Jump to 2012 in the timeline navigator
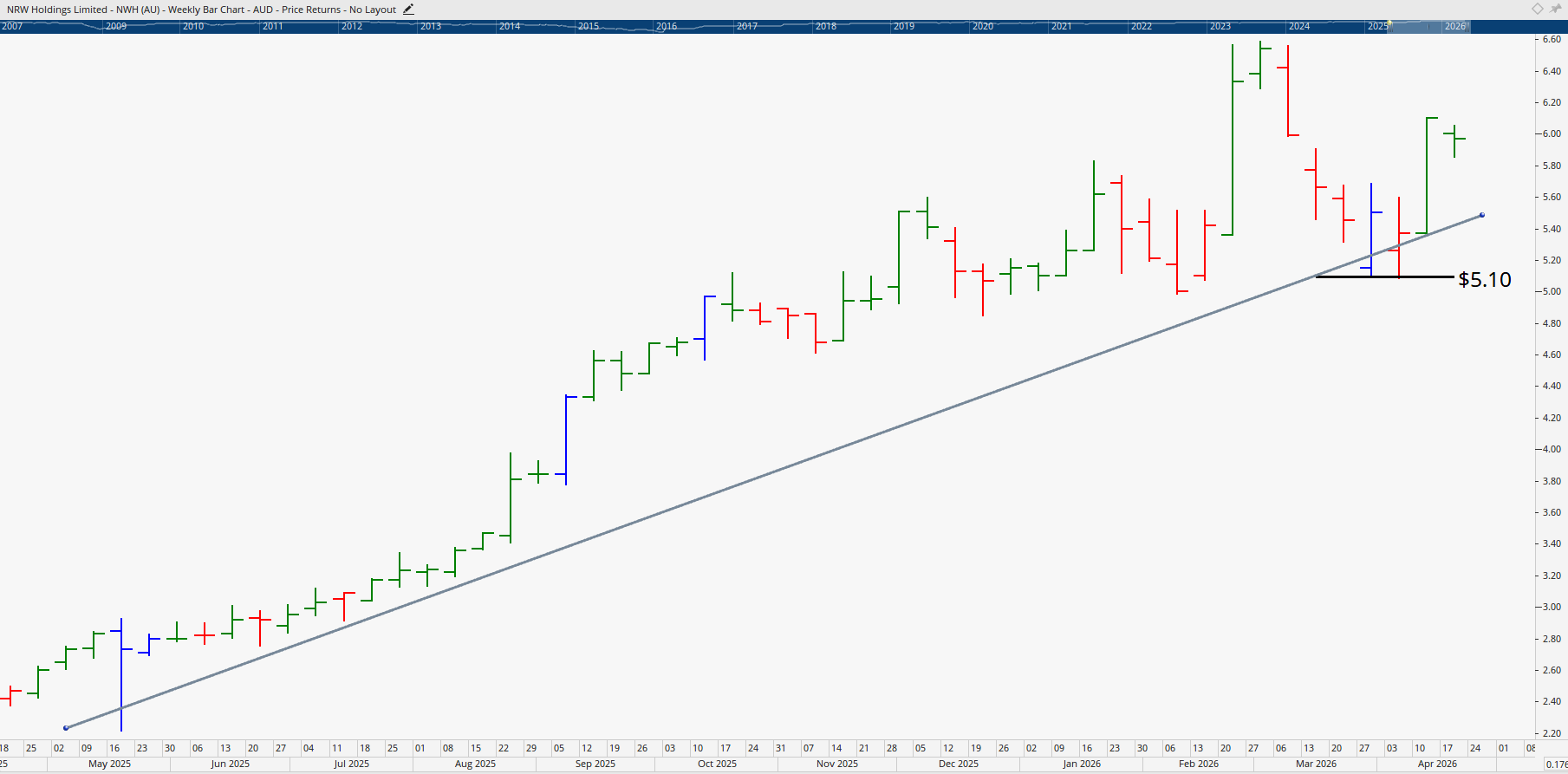1568x774 pixels. pos(352,26)
